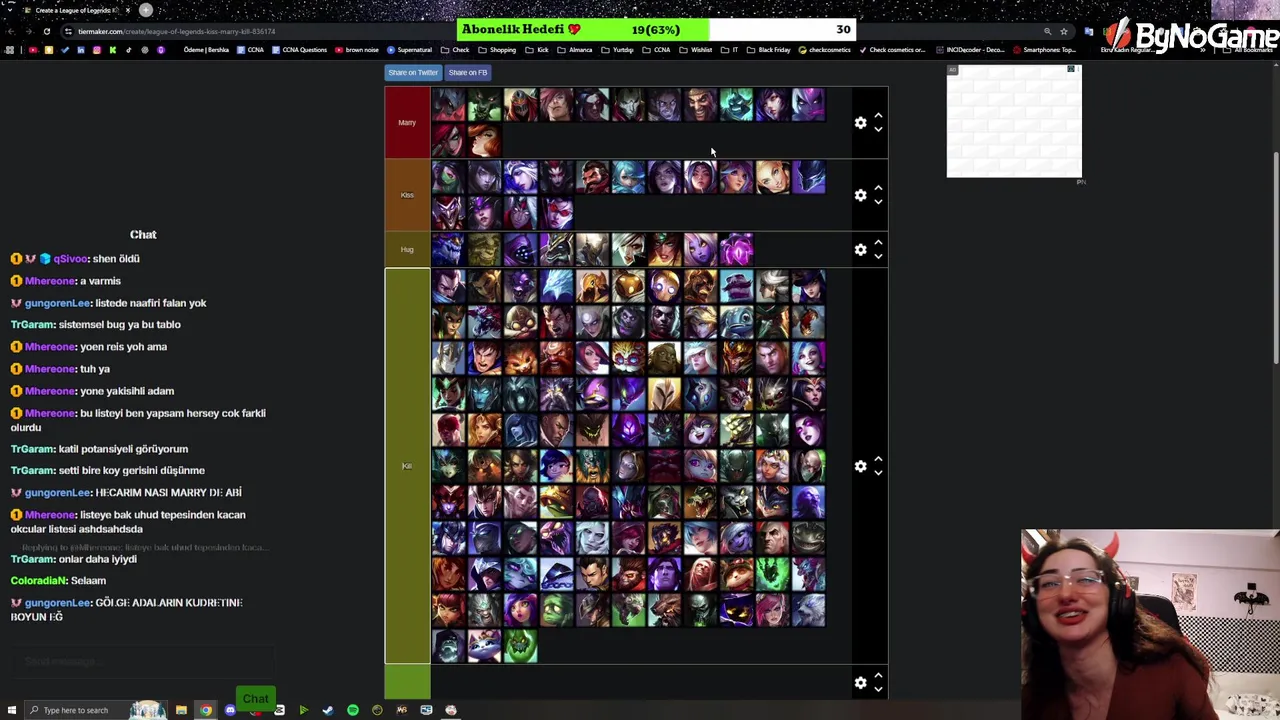
Task: Select the Kill tier label
Action: tap(407, 466)
